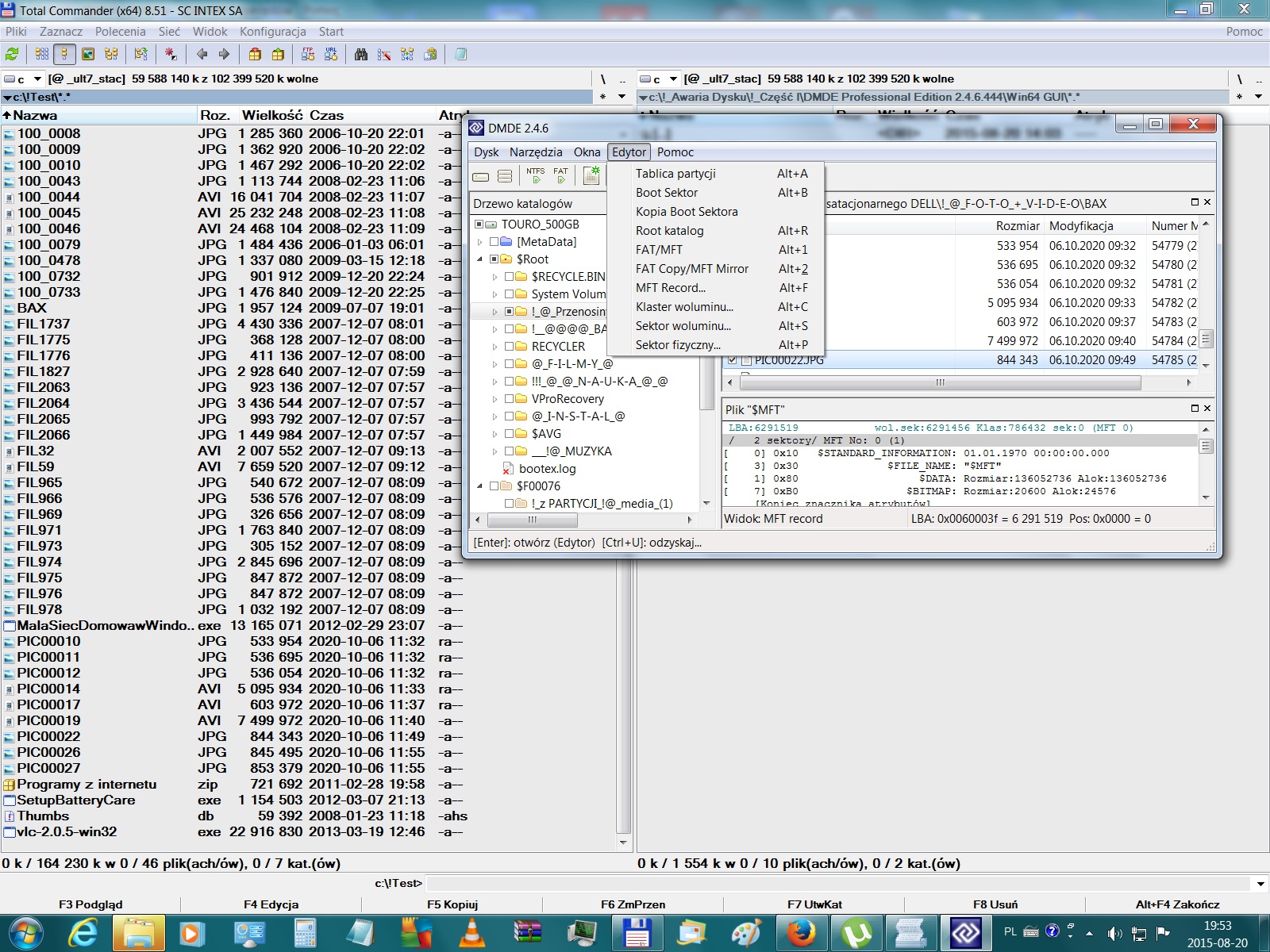Click the FAT search toolbar icon in DMDE
Viewport: 1270px width, 952px height.
click(560, 175)
